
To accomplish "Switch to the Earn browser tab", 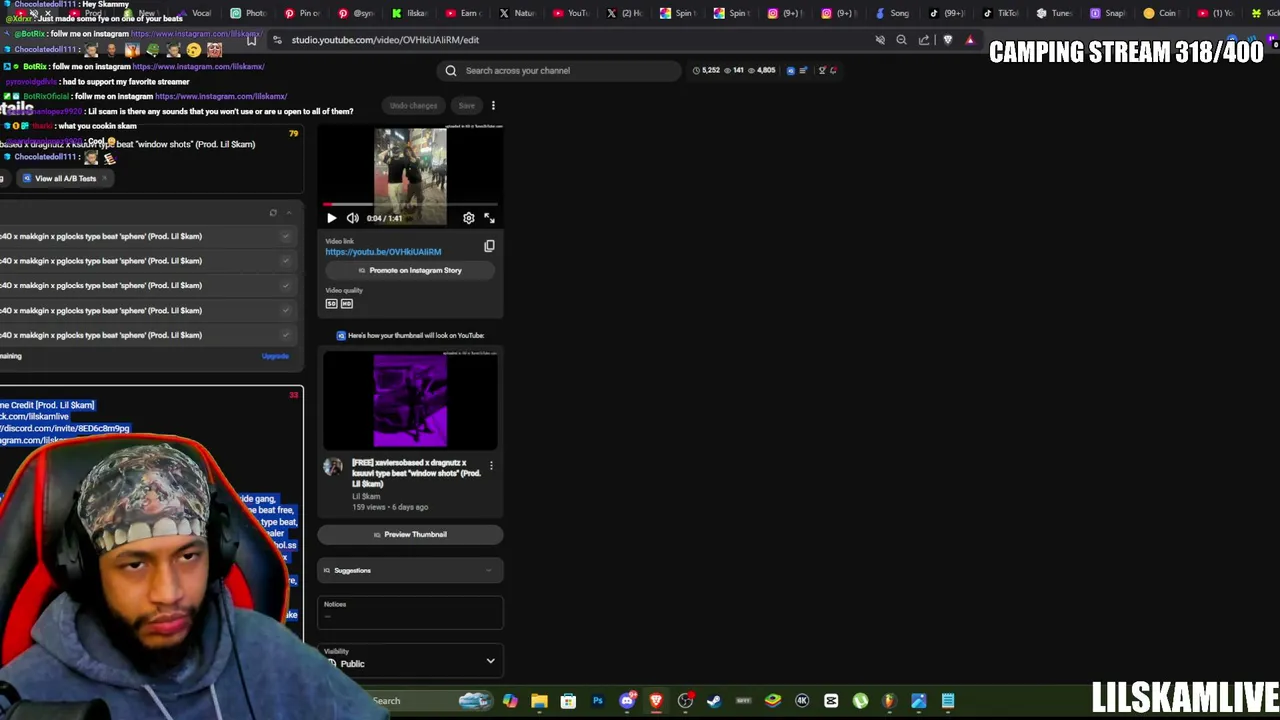I will pyautogui.click(x=463, y=13).
